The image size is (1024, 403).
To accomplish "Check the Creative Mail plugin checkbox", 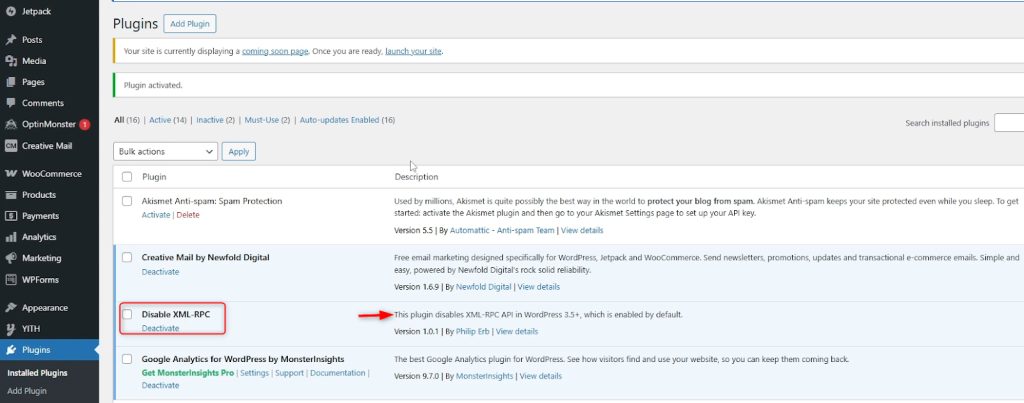I will 127,257.
